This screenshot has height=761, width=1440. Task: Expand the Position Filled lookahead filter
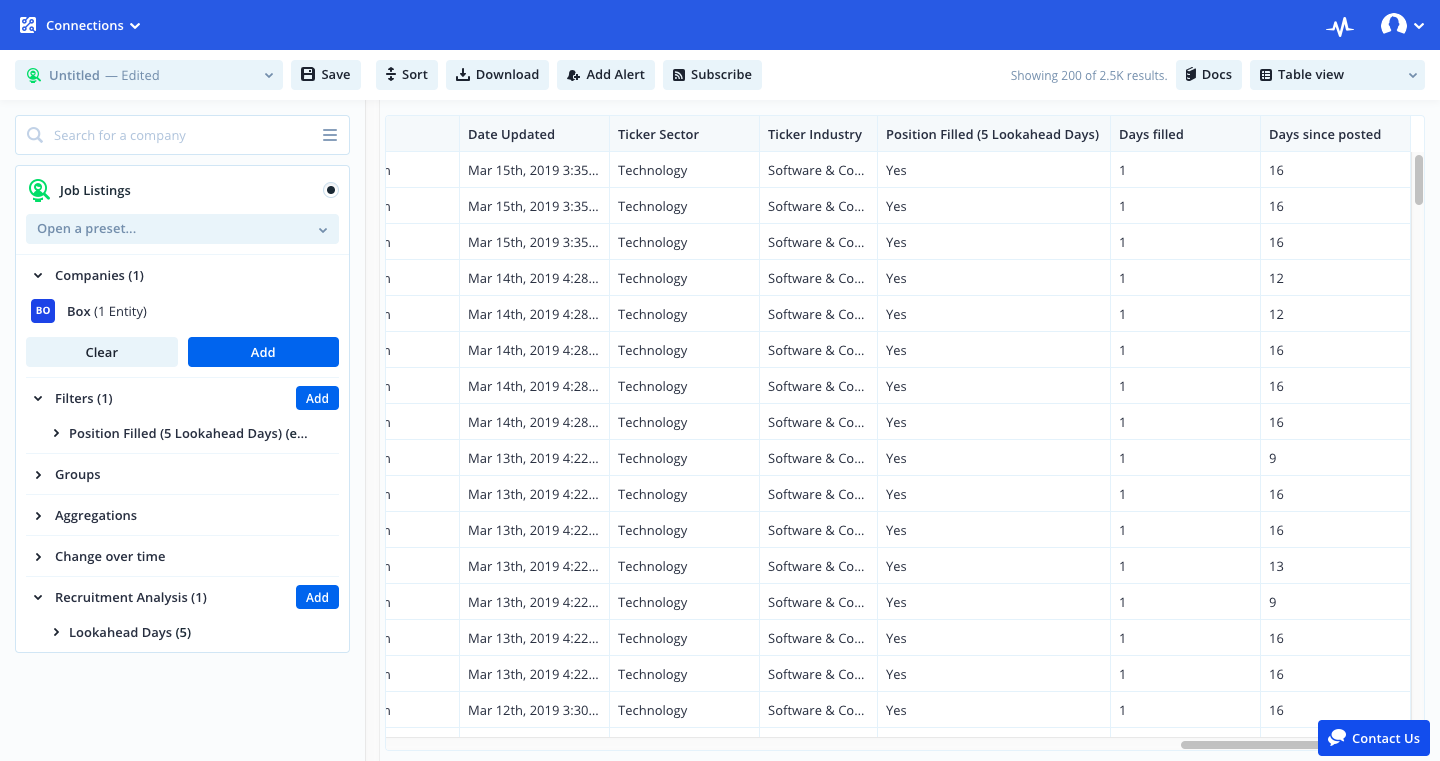tap(57, 433)
